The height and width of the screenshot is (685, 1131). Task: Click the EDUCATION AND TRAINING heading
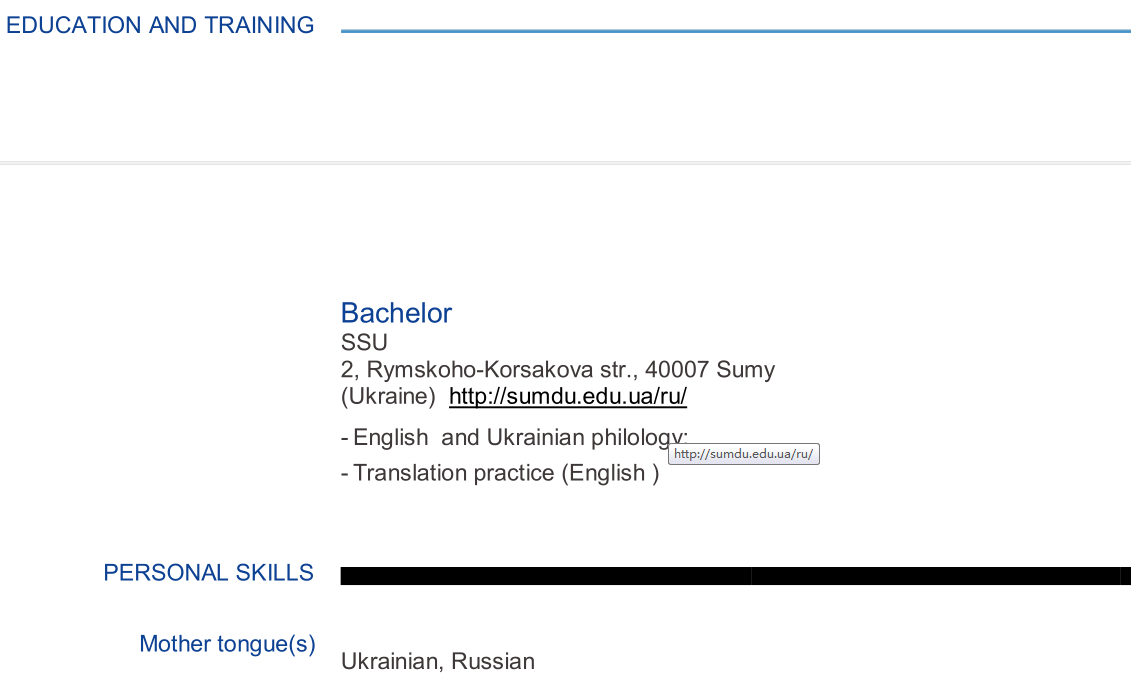click(x=160, y=25)
